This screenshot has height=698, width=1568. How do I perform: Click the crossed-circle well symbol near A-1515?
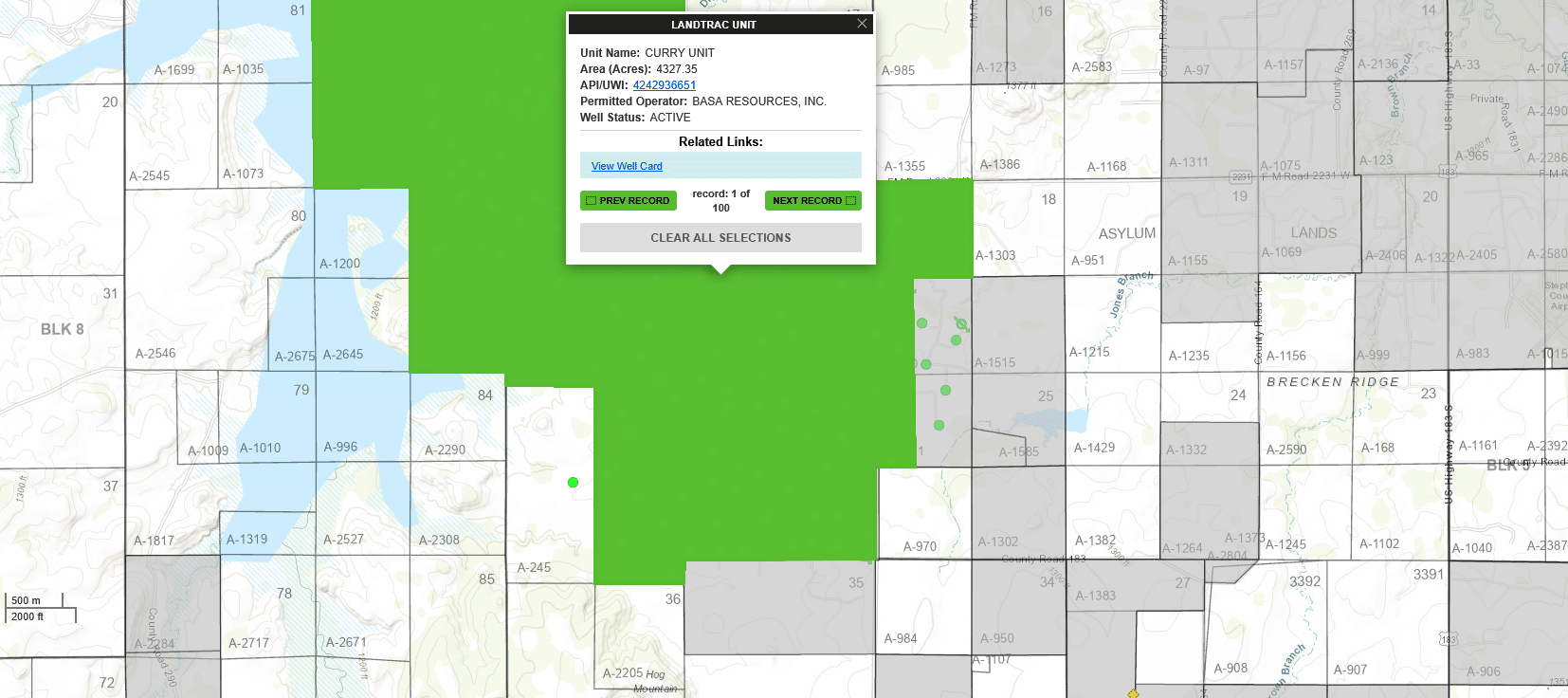tap(960, 324)
